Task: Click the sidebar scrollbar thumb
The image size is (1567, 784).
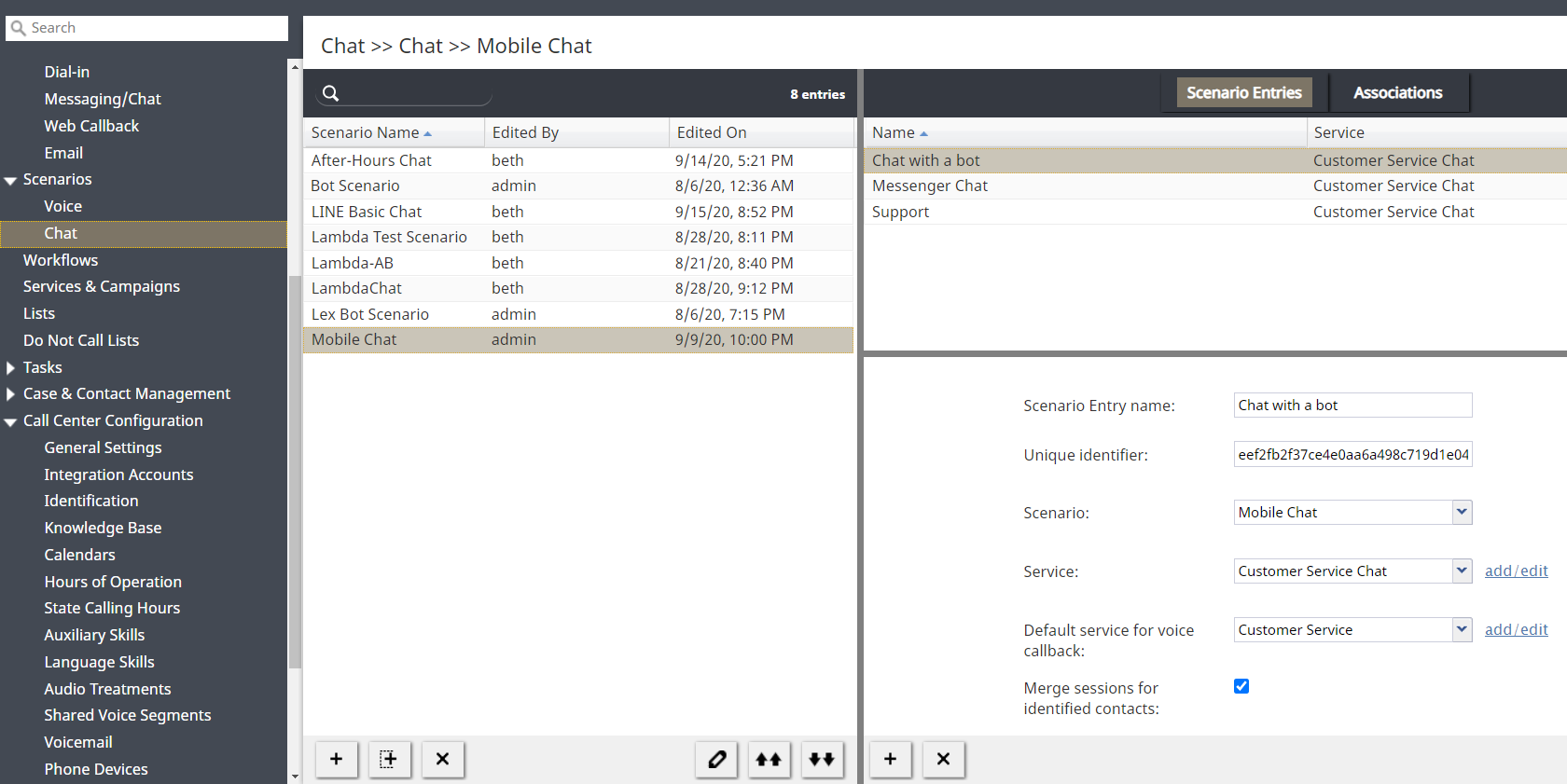Action: [x=295, y=472]
